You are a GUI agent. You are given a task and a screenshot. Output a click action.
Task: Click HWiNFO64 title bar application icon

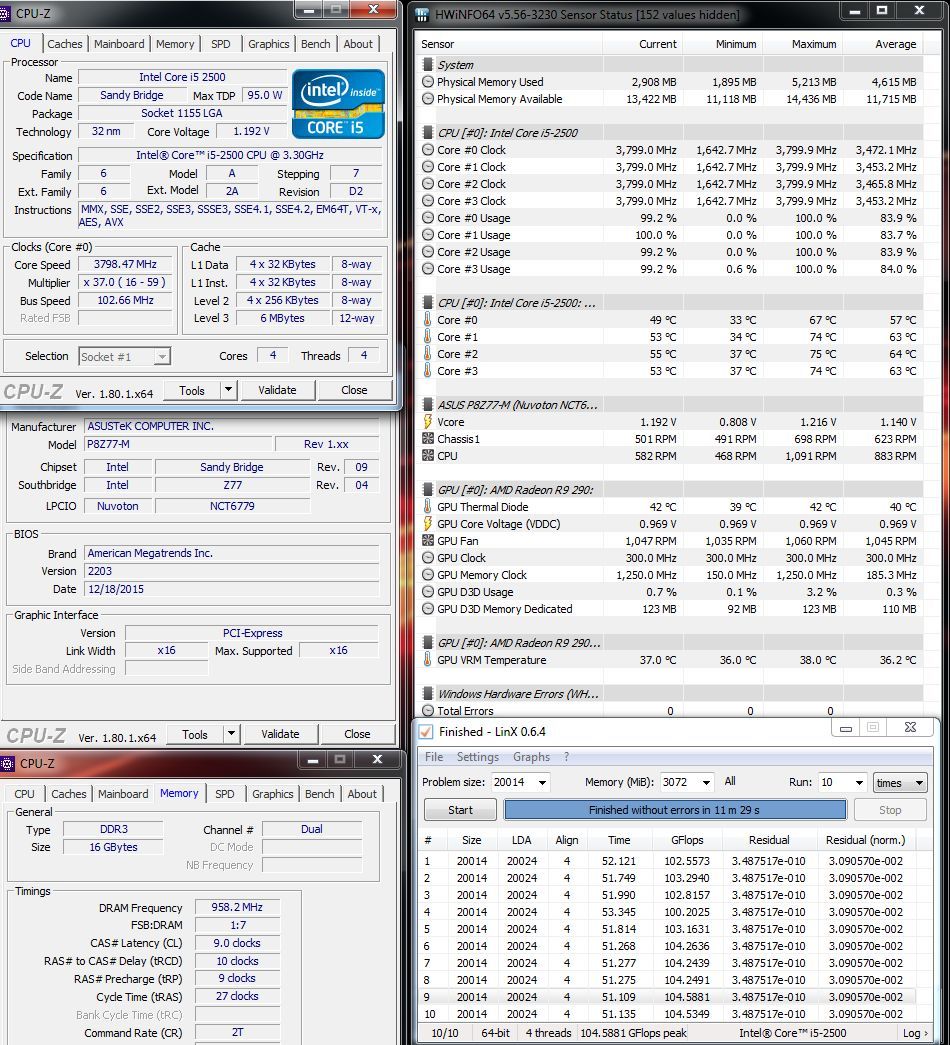[x=422, y=13]
